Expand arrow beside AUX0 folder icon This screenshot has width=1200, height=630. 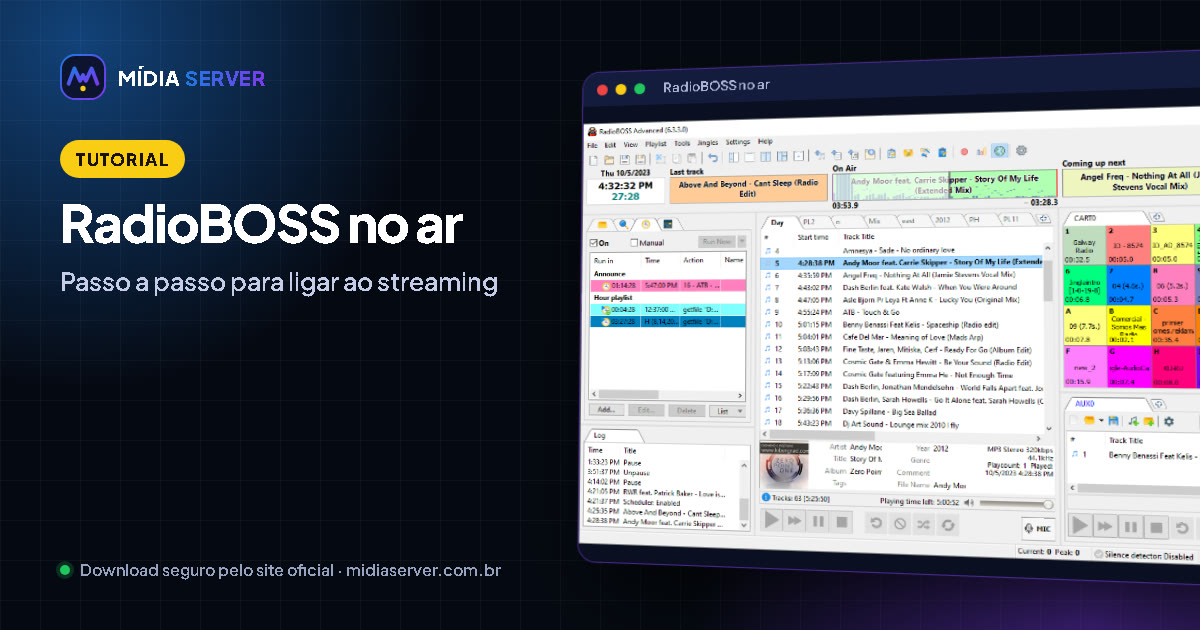(1100, 421)
